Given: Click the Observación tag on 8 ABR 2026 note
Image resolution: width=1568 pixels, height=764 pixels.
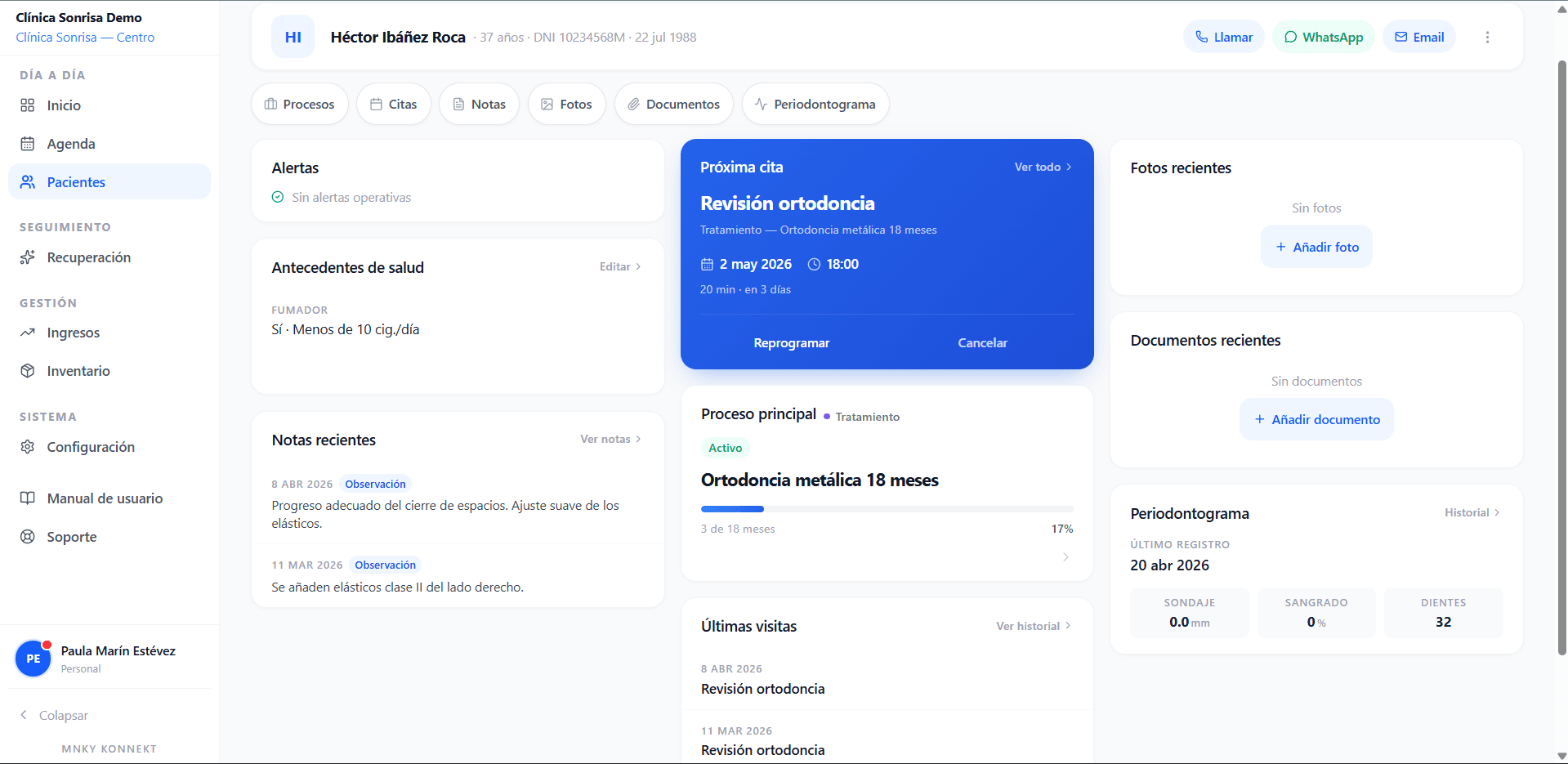Looking at the screenshot, I should (375, 484).
